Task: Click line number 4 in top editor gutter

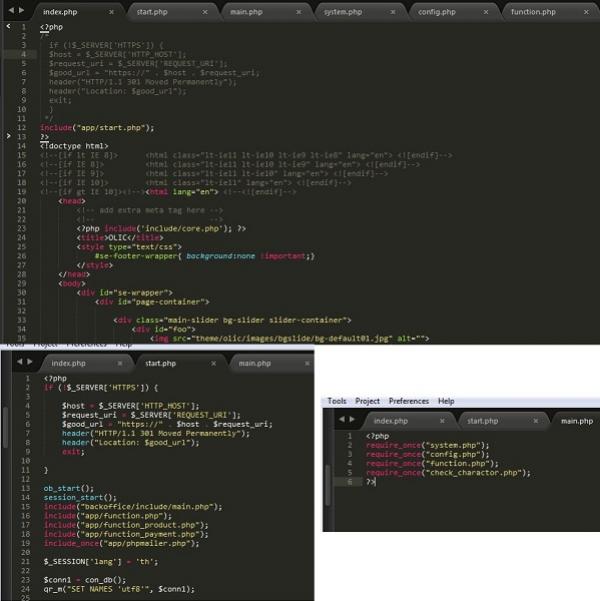Action: click(x=23, y=54)
